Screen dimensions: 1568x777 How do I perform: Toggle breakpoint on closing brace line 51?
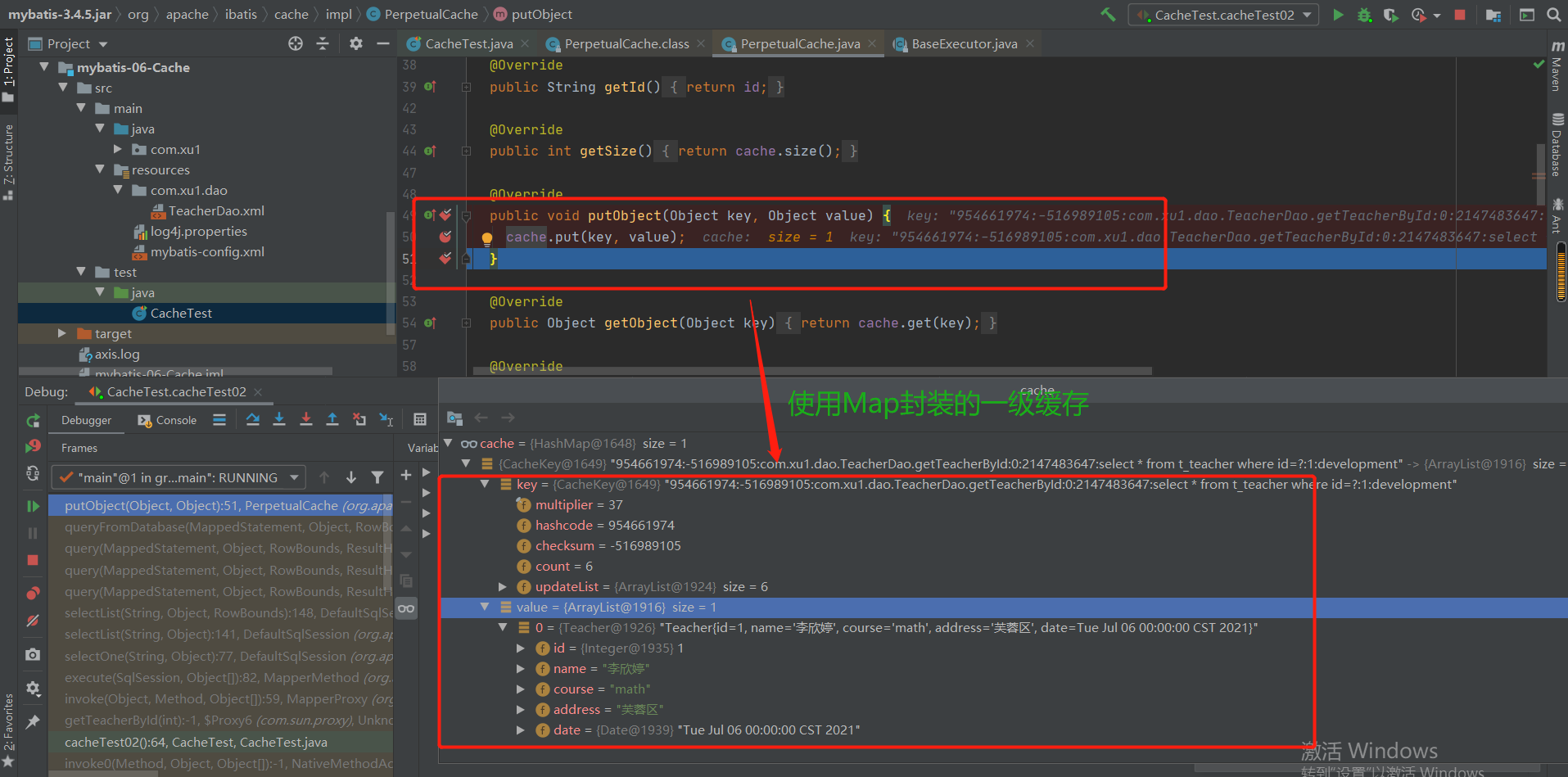point(445,258)
